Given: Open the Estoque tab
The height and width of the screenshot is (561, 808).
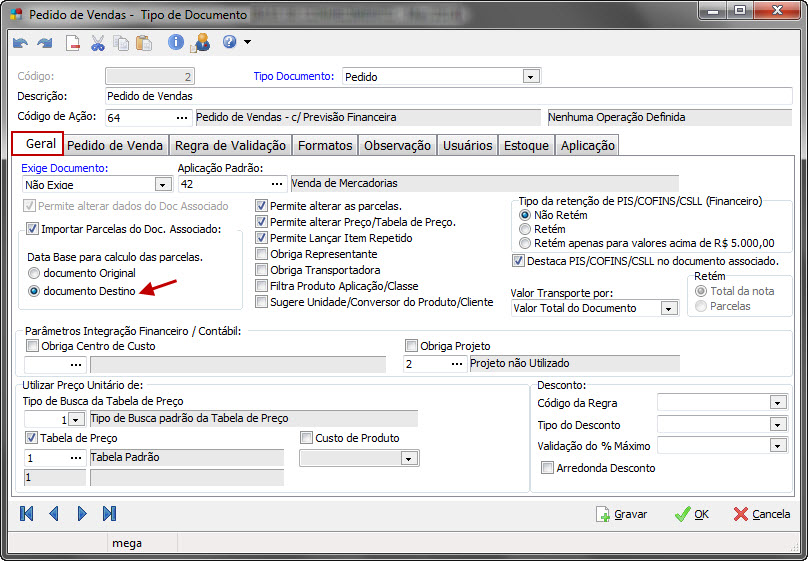Looking at the screenshot, I should [526, 145].
